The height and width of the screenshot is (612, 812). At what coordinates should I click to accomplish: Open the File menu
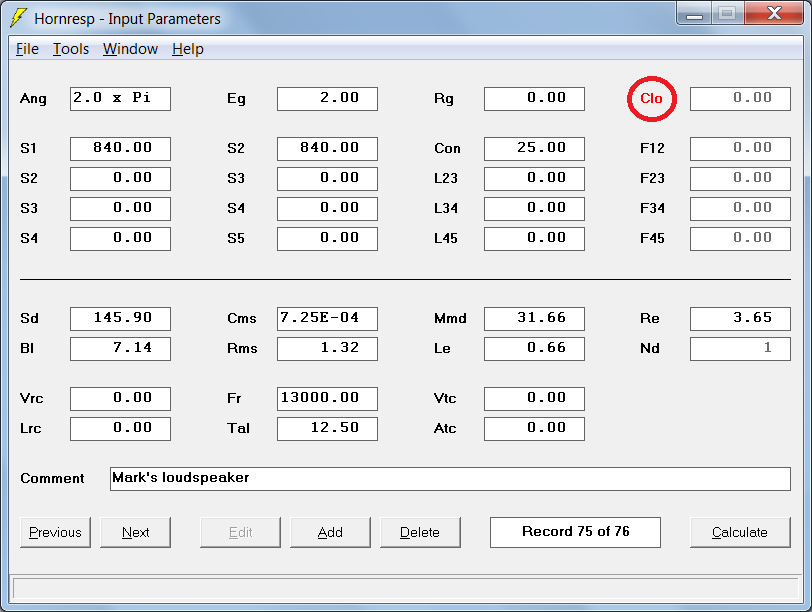point(27,49)
